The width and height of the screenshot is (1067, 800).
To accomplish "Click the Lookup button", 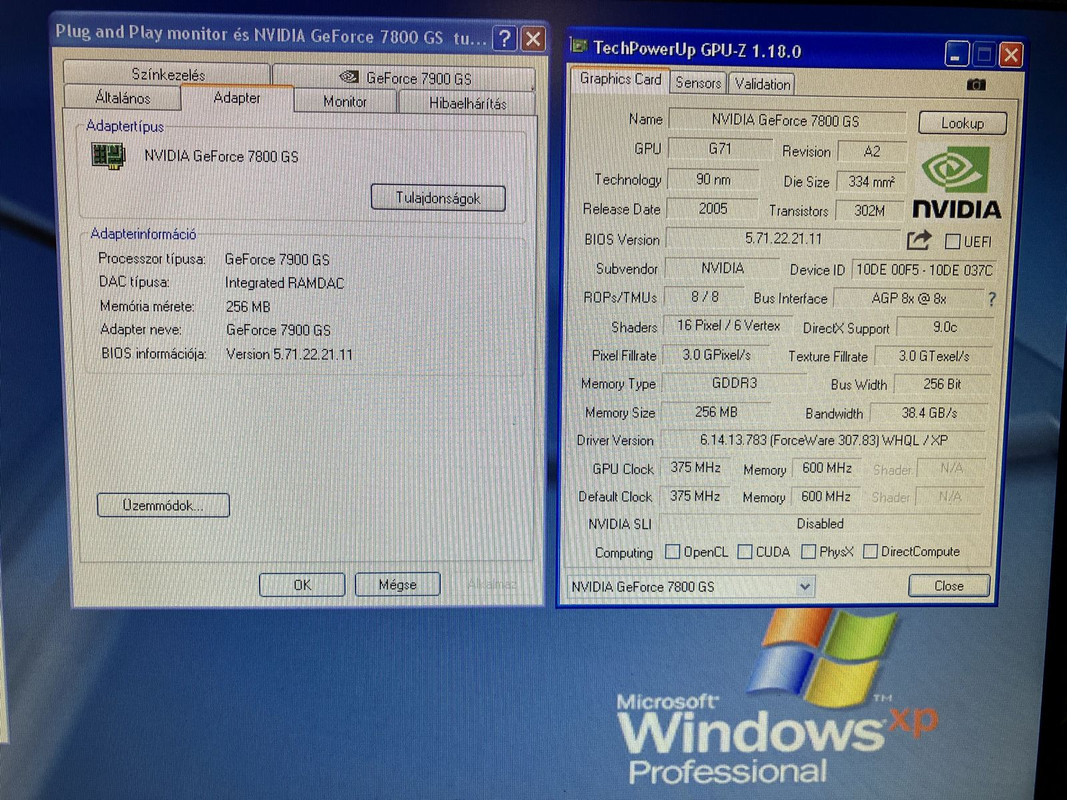I will click(x=962, y=123).
